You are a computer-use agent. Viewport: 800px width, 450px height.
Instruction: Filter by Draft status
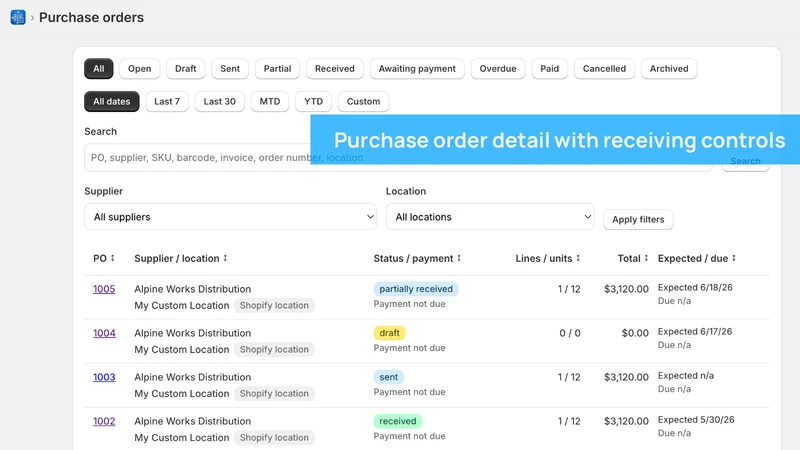[x=186, y=69]
